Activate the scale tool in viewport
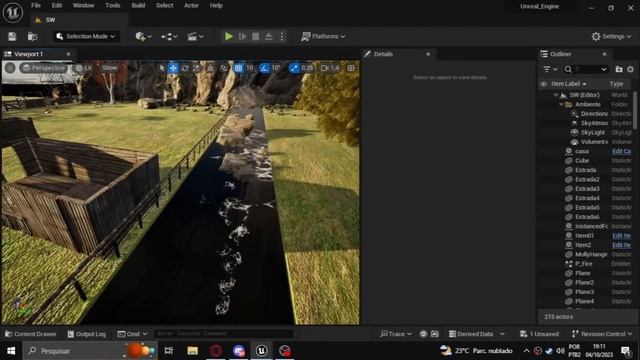Viewport: 640px width, 360px height. (196, 68)
